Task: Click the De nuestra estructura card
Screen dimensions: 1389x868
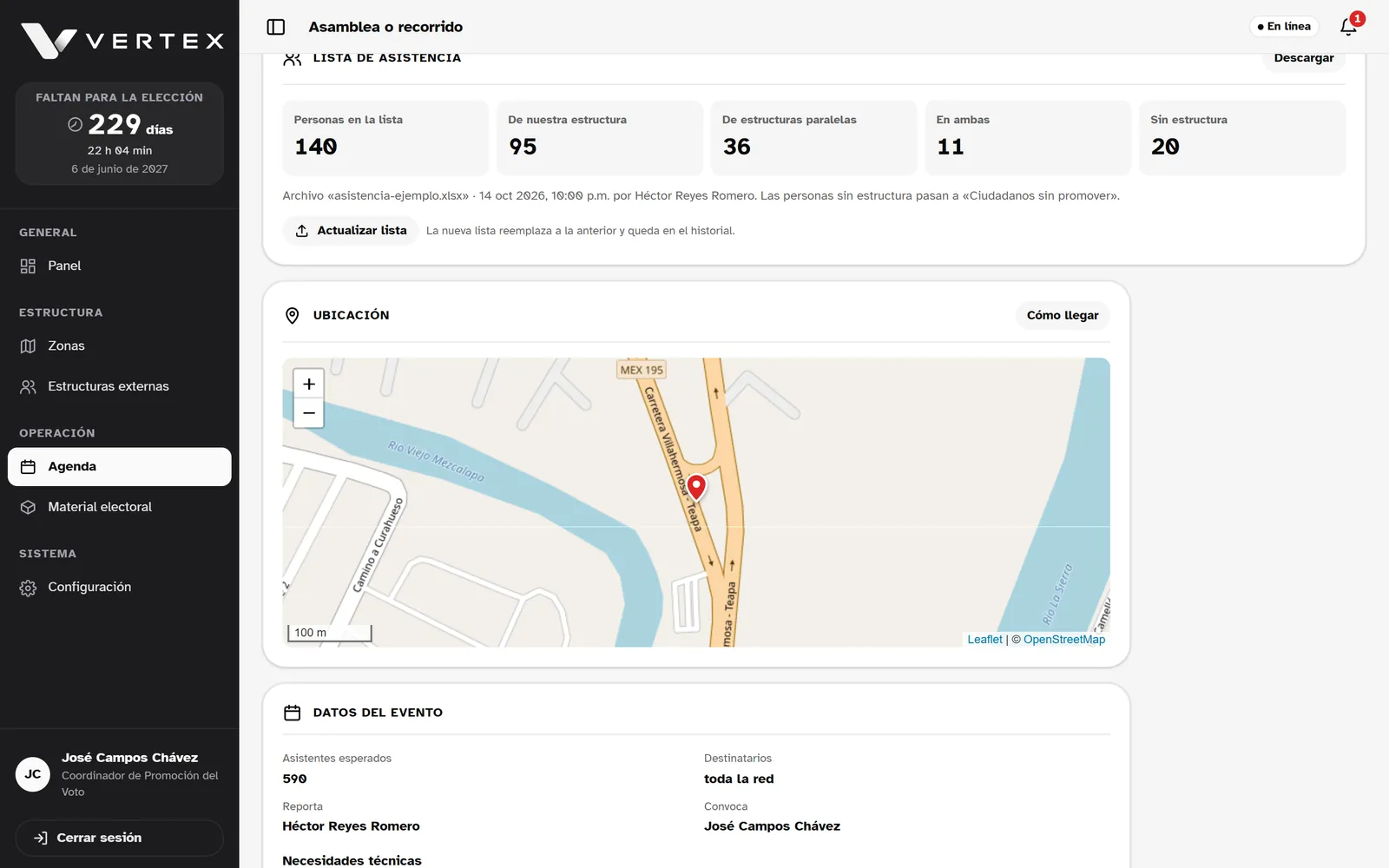Action: click(600, 138)
